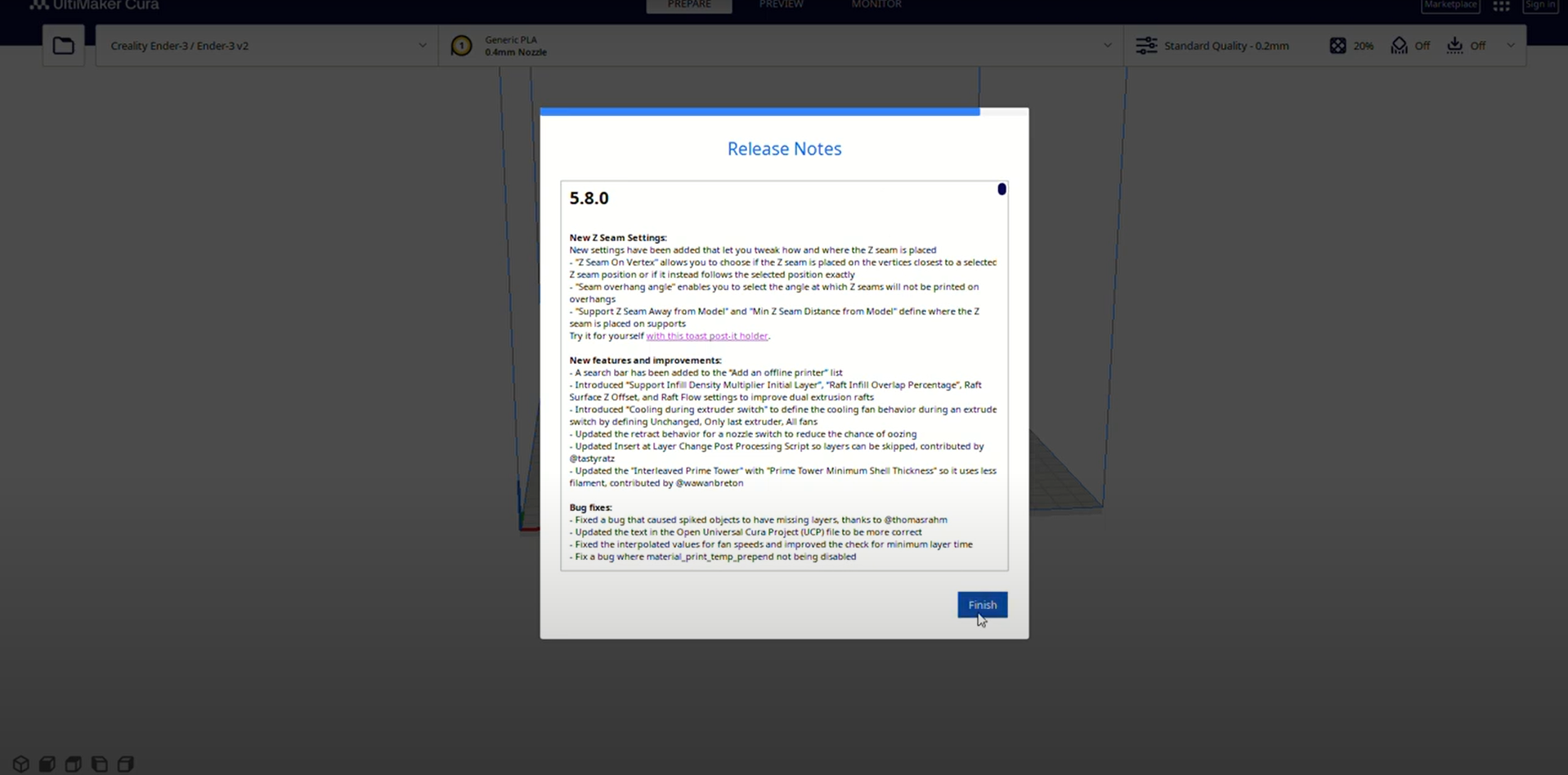The height and width of the screenshot is (775, 1568).
Task: Switch to the 3D view icon
Action: [x=21, y=764]
